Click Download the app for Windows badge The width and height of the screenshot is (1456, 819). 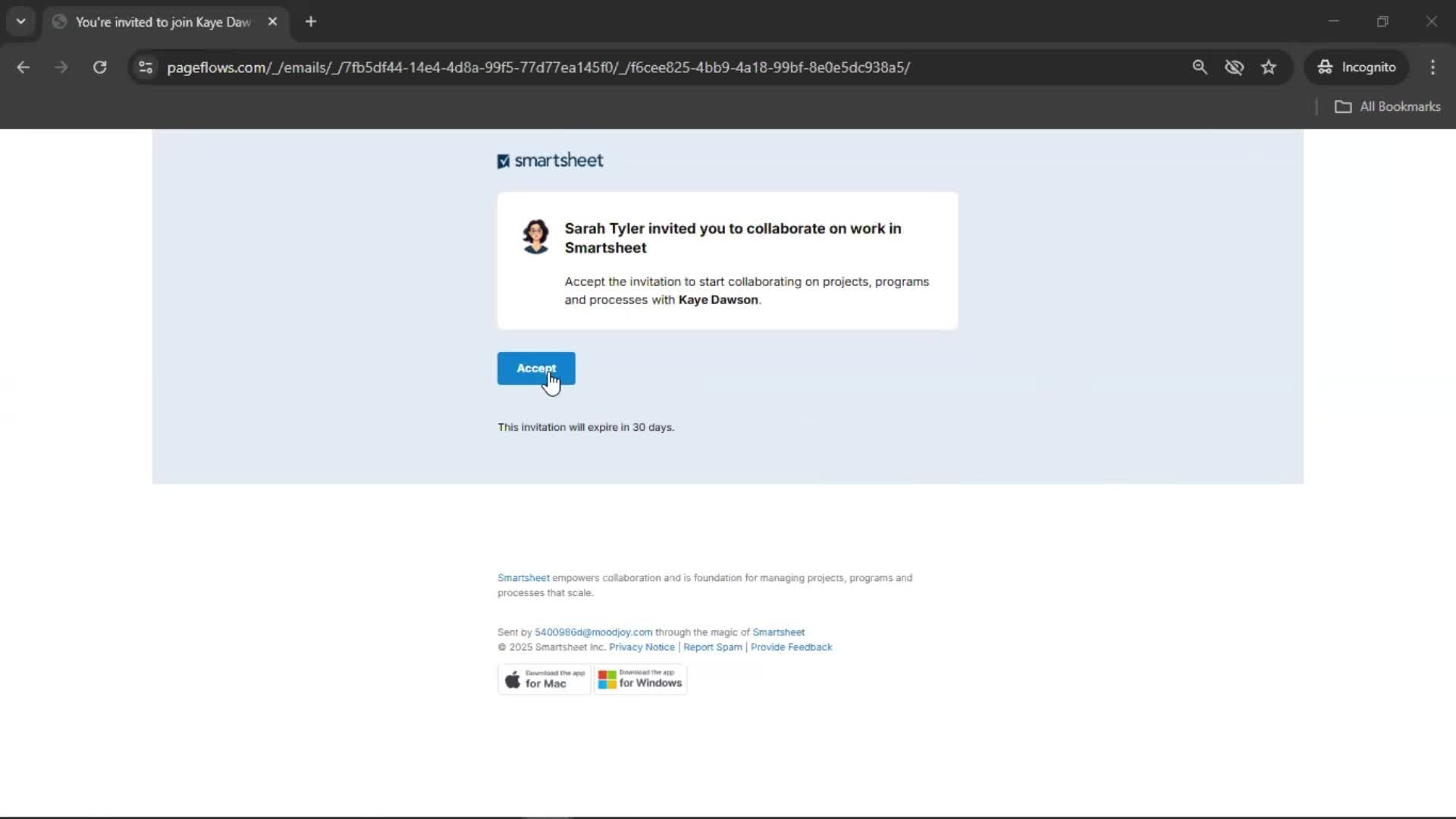point(640,679)
